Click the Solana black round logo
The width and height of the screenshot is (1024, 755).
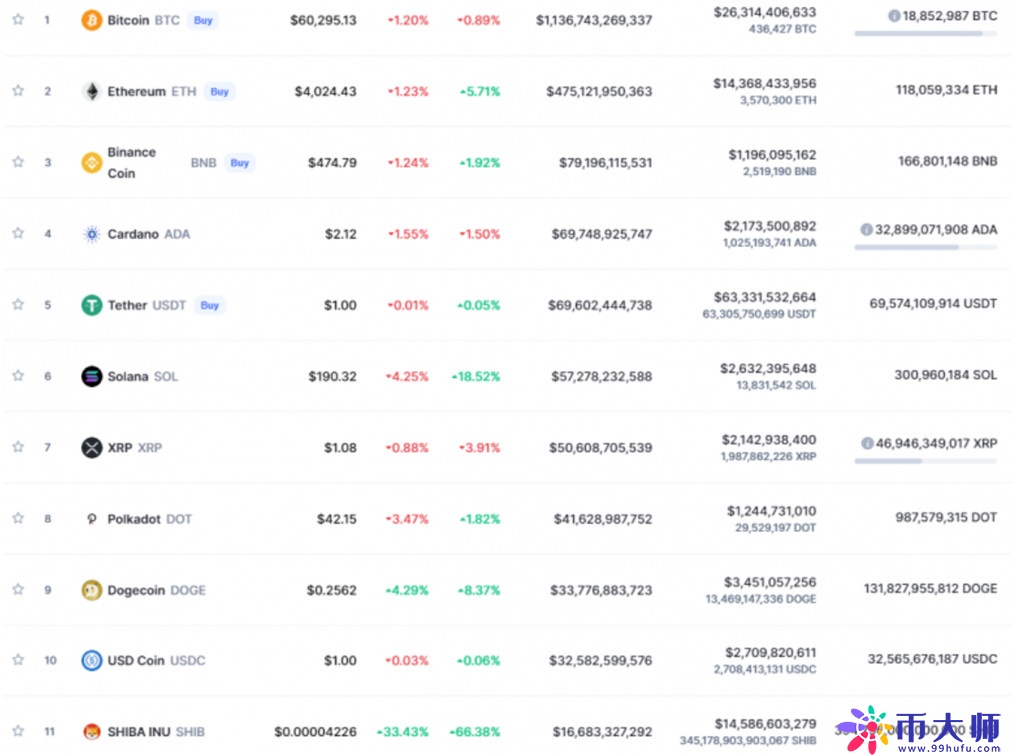[91, 376]
